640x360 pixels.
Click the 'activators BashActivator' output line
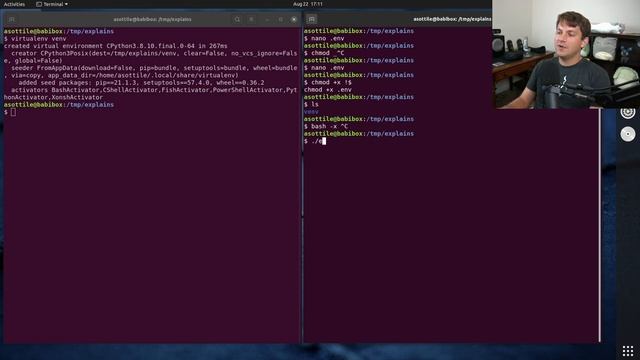coord(151,93)
